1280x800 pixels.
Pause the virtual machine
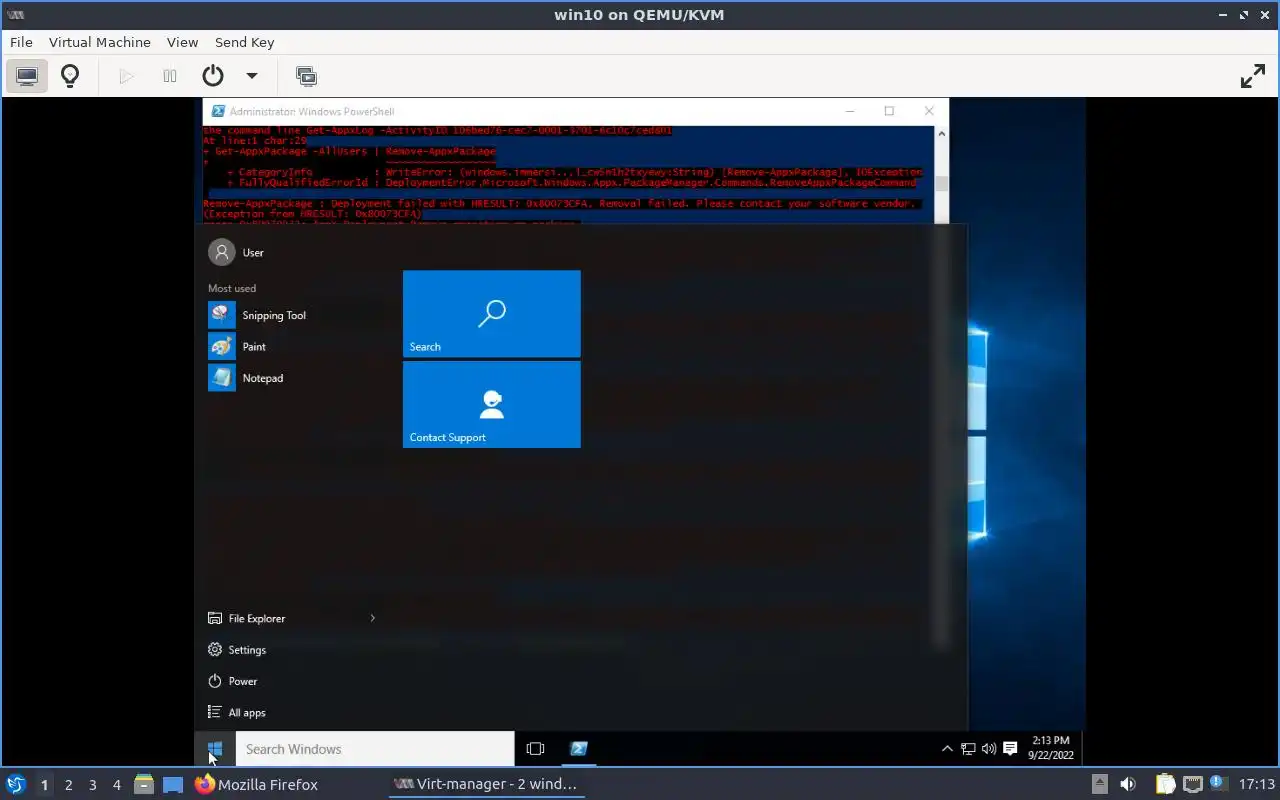point(170,76)
